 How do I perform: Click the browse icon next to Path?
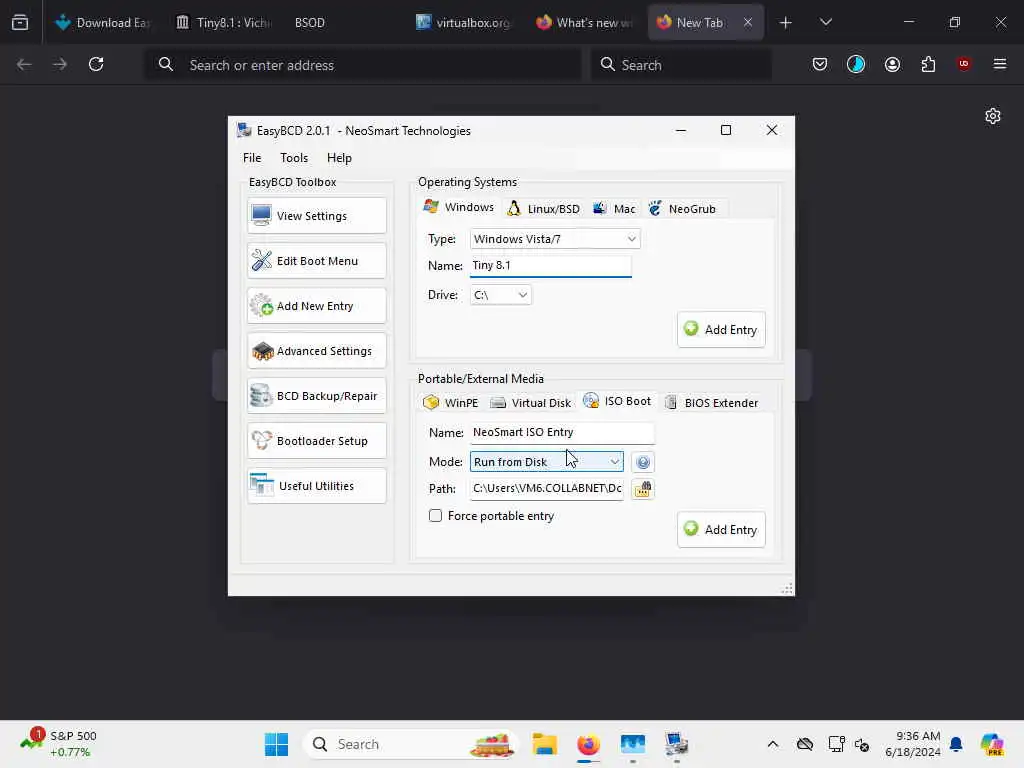[x=643, y=489]
